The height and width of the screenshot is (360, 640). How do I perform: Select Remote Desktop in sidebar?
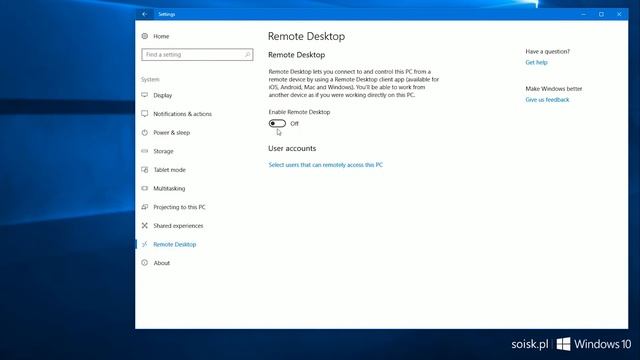point(175,244)
